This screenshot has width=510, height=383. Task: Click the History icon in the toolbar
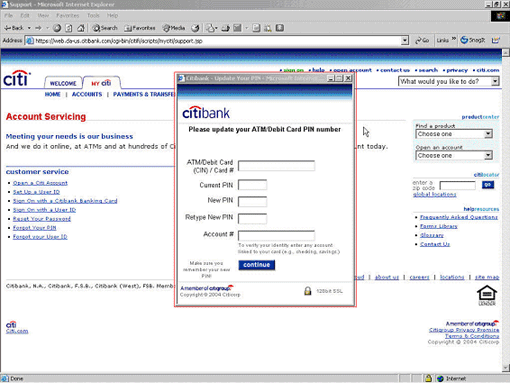[x=195, y=28]
